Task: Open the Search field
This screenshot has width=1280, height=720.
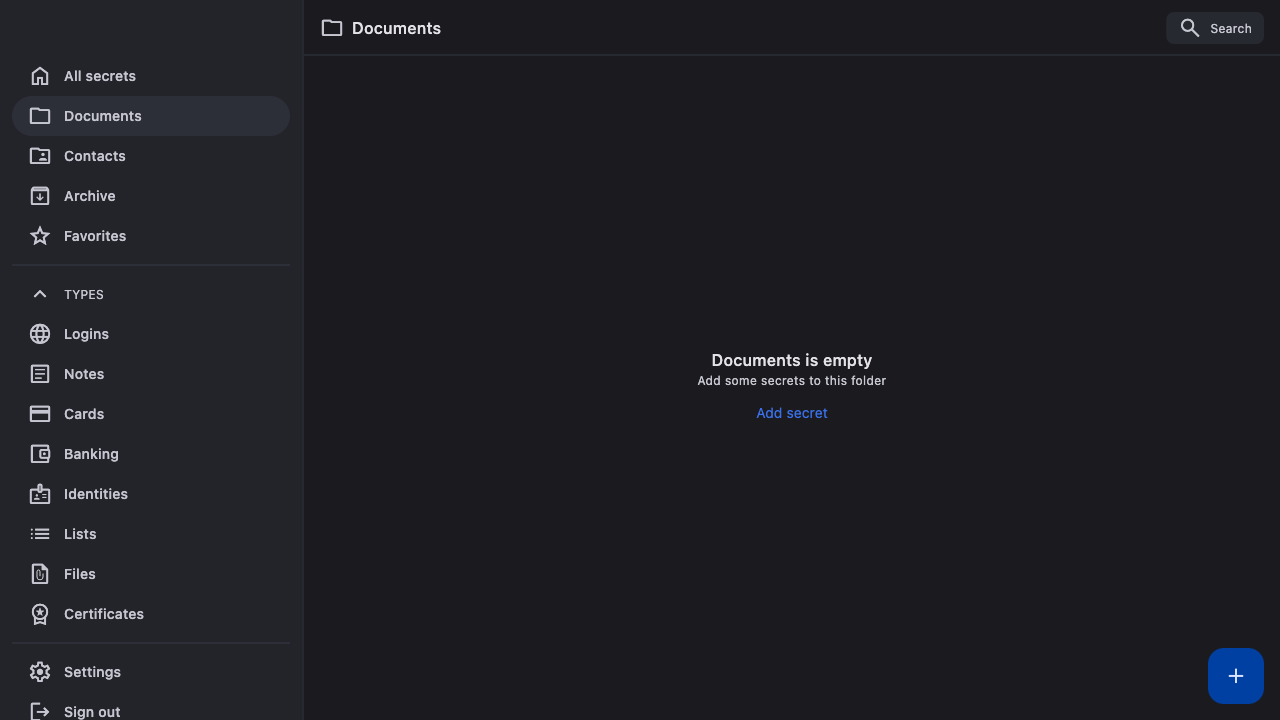Action: [1215, 28]
